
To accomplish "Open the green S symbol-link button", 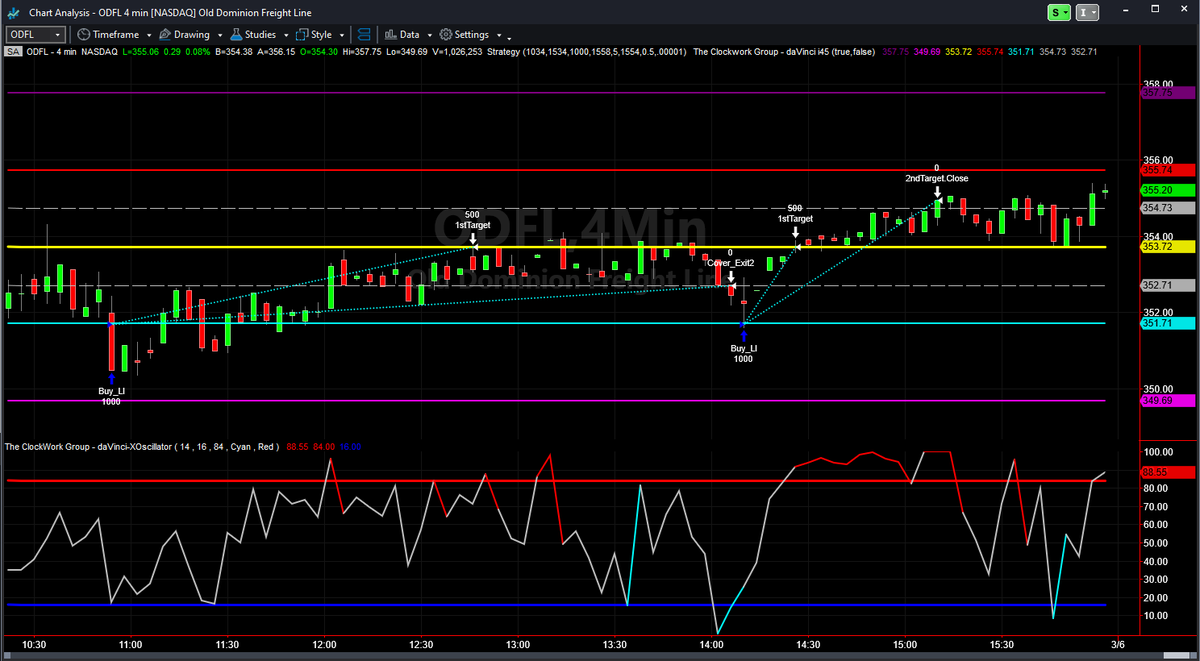I will (x=1059, y=12).
